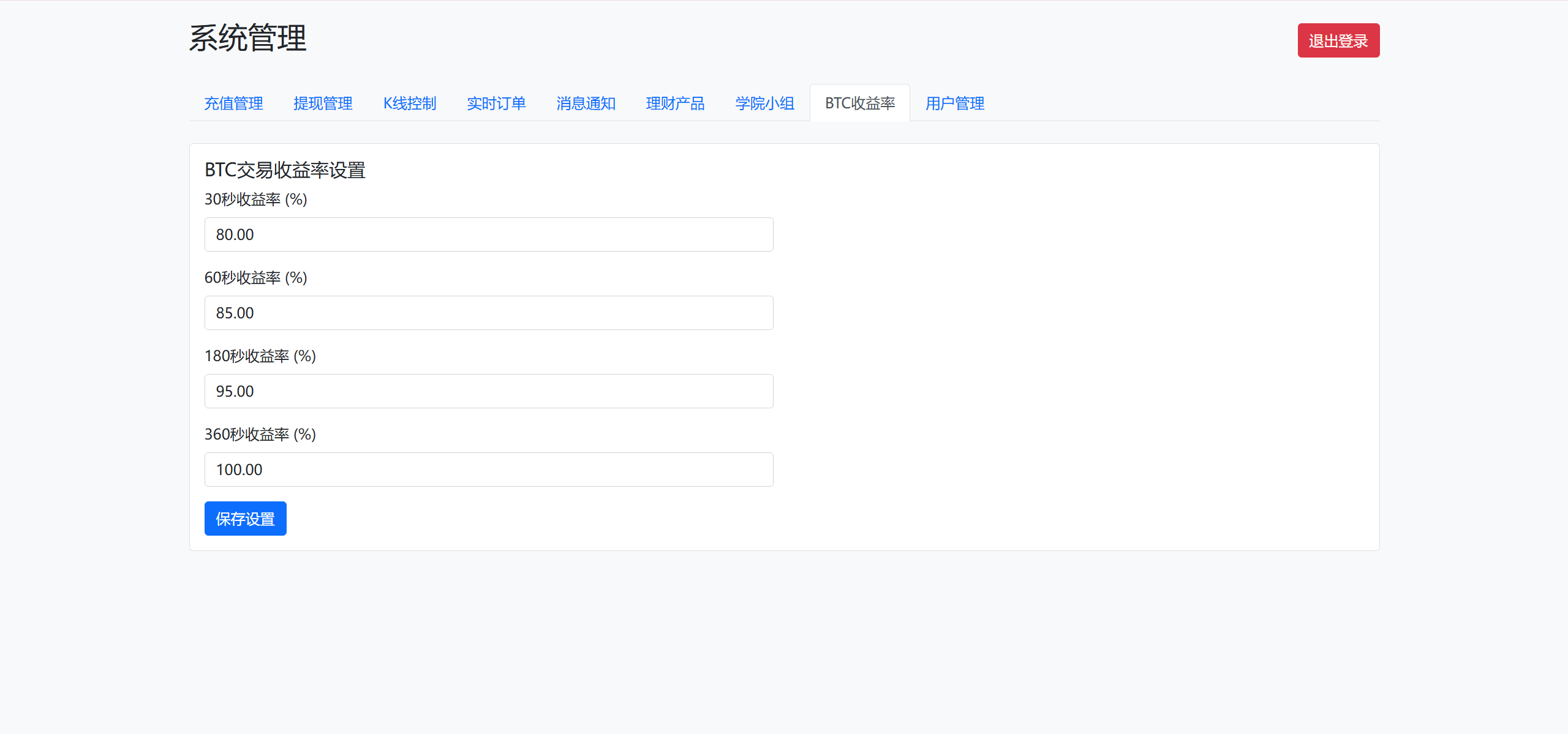
Task: Select the 360秒收益率 value field
Action: (x=488, y=470)
